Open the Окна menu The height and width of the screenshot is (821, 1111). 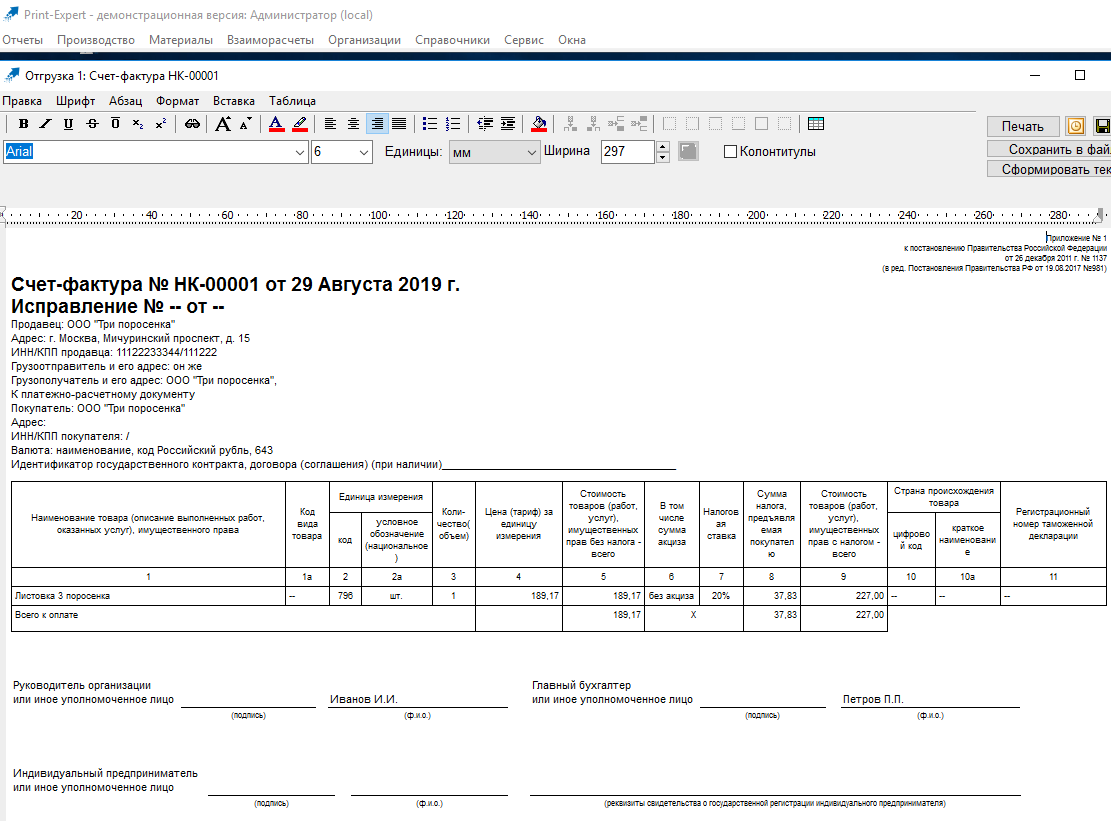pos(572,40)
